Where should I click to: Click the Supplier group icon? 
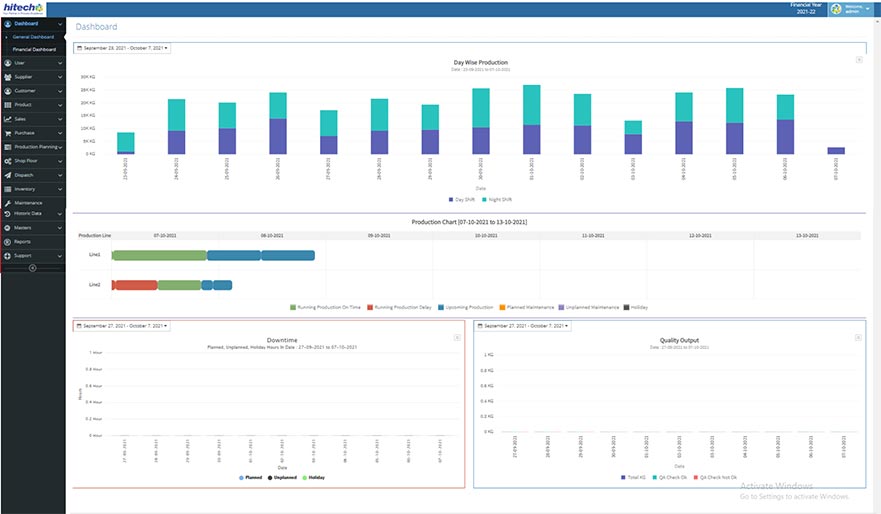pos(8,77)
